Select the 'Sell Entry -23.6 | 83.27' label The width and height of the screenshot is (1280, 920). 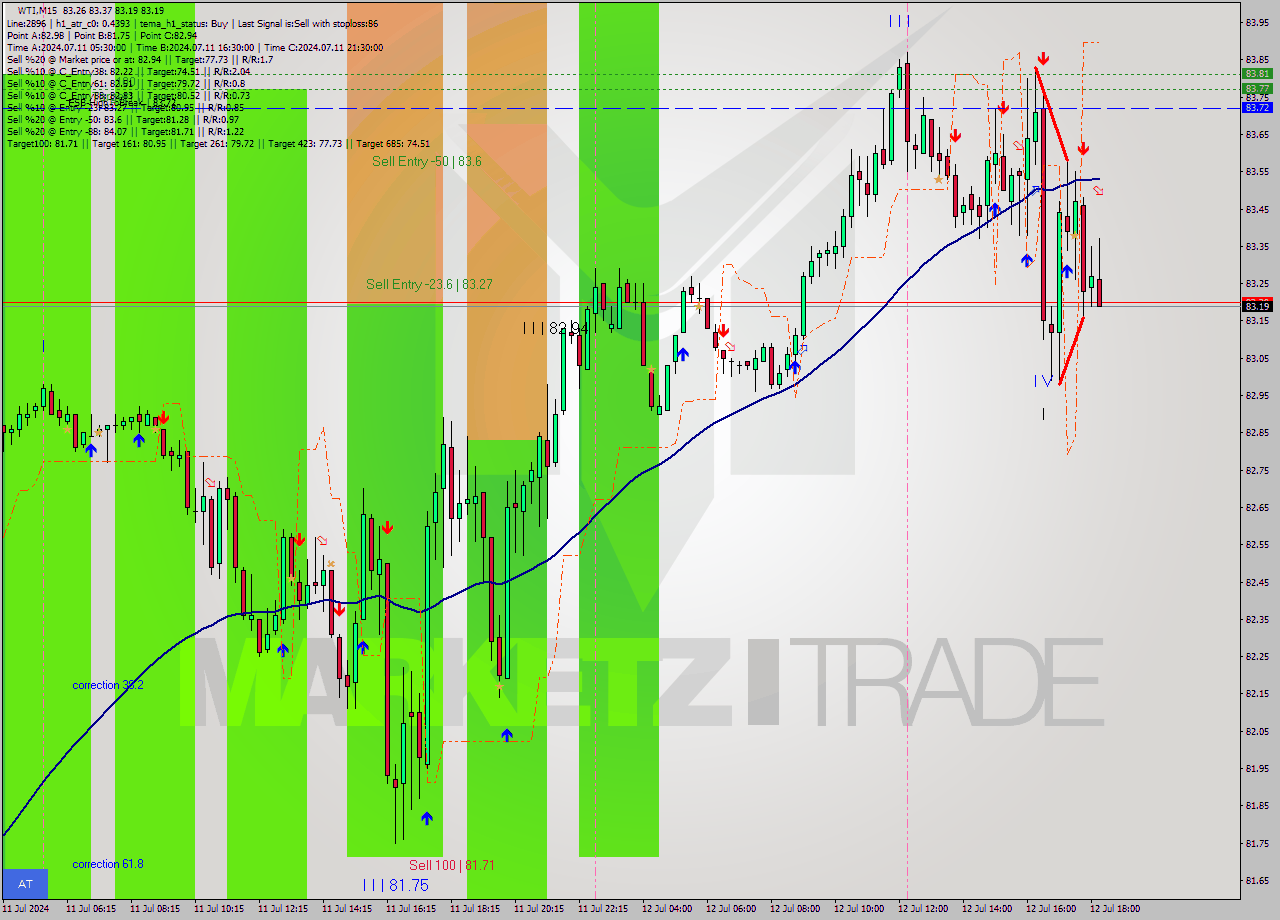click(429, 285)
